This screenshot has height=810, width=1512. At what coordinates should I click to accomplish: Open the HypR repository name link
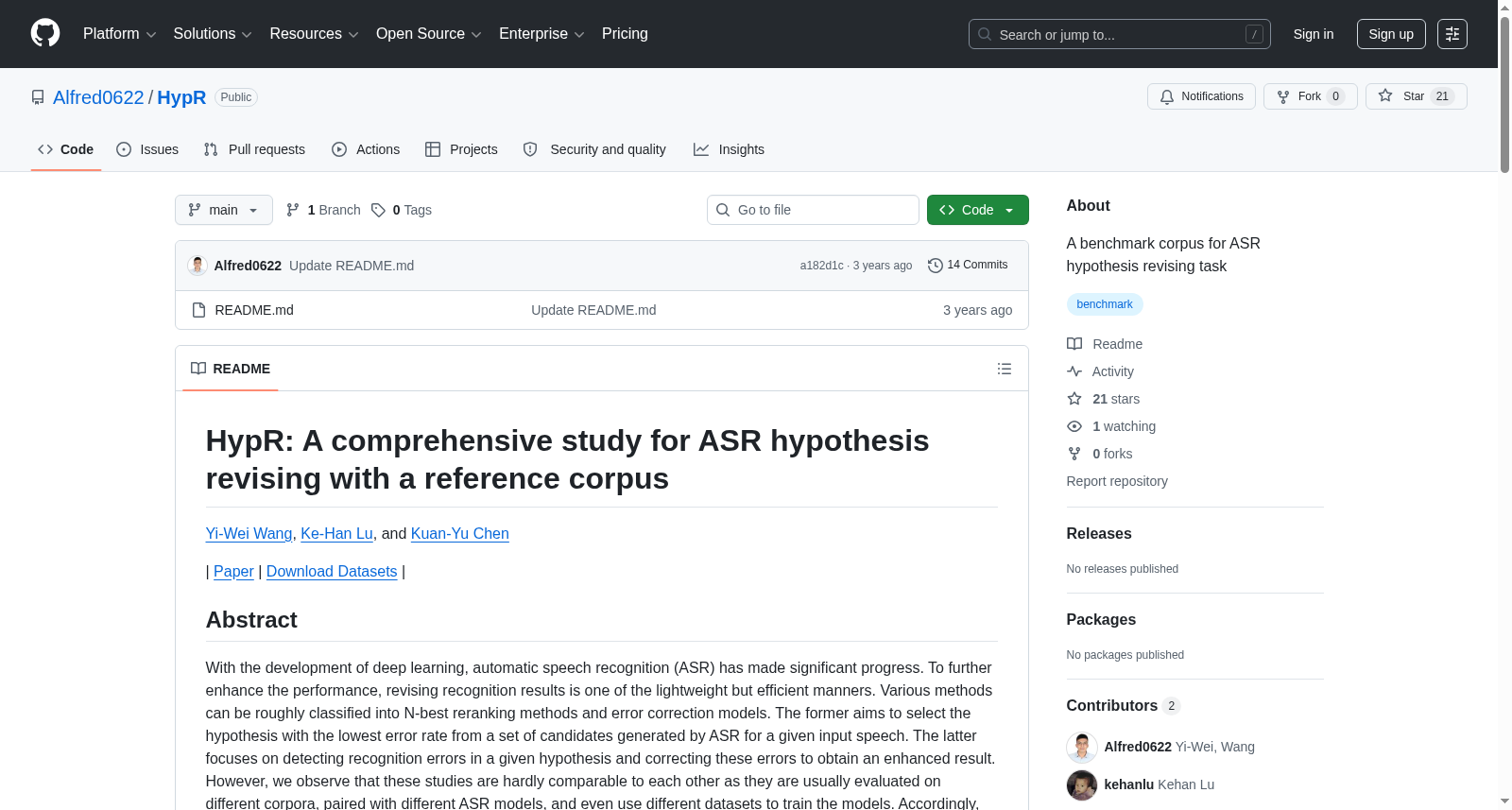[181, 97]
